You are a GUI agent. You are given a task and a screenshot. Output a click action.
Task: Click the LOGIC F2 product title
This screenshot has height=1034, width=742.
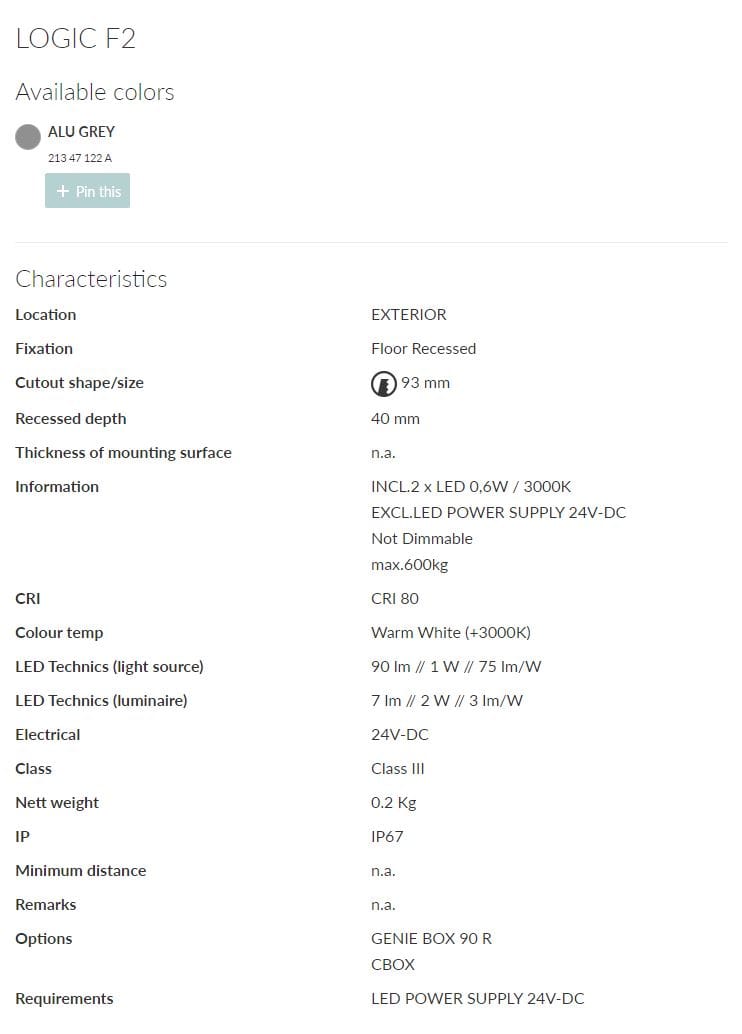click(x=75, y=39)
